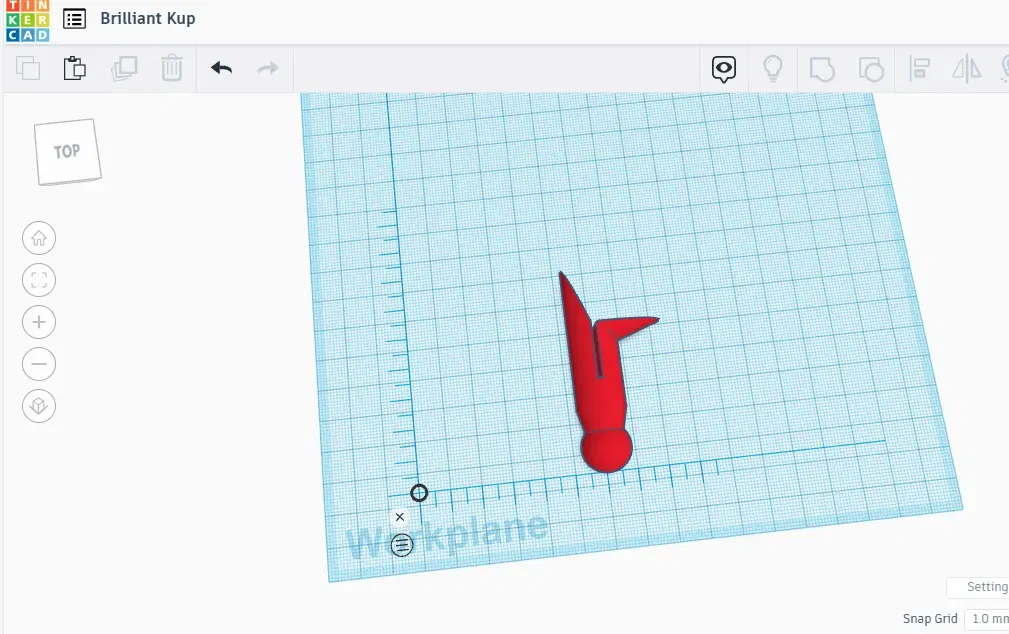Toggle the notes visibility eye icon
1009x634 pixels.
[724, 69]
